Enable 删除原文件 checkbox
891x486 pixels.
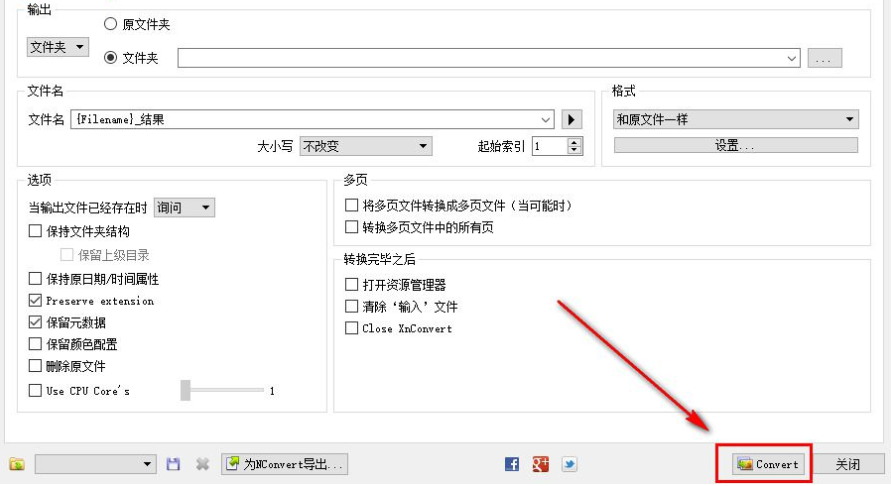click(x=35, y=365)
